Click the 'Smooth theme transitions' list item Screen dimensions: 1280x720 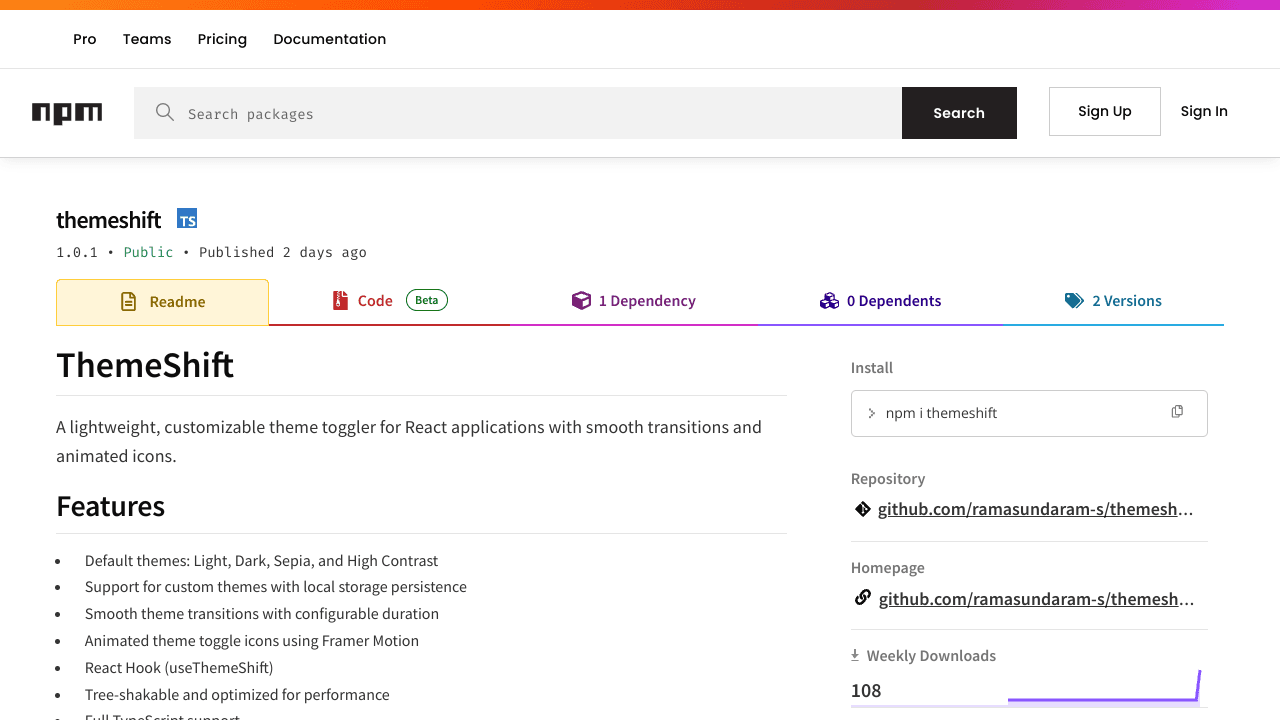pos(262,614)
